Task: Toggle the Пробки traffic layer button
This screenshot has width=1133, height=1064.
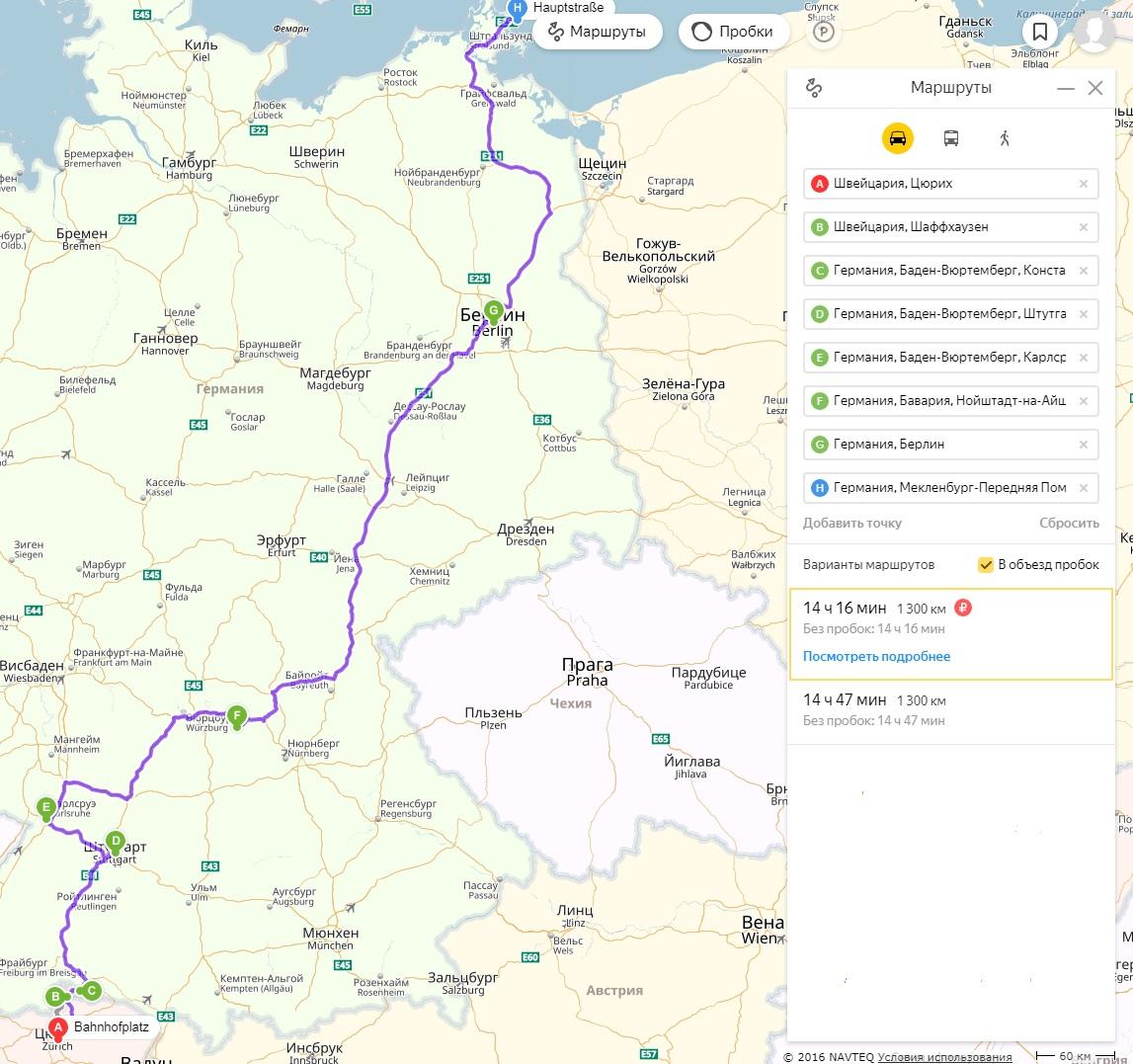Action: pyautogui.click(x=733, y=32)
